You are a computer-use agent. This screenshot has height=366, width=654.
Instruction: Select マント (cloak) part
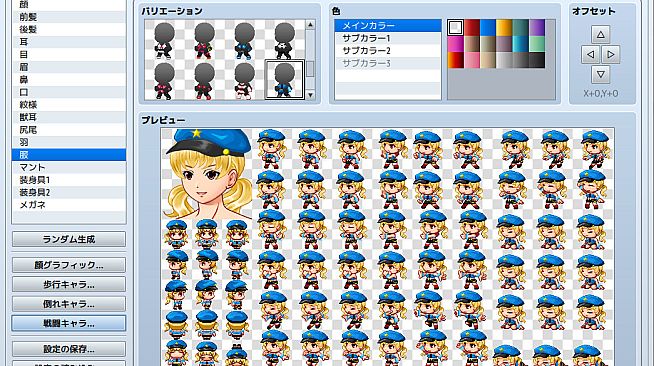[69, 167]
